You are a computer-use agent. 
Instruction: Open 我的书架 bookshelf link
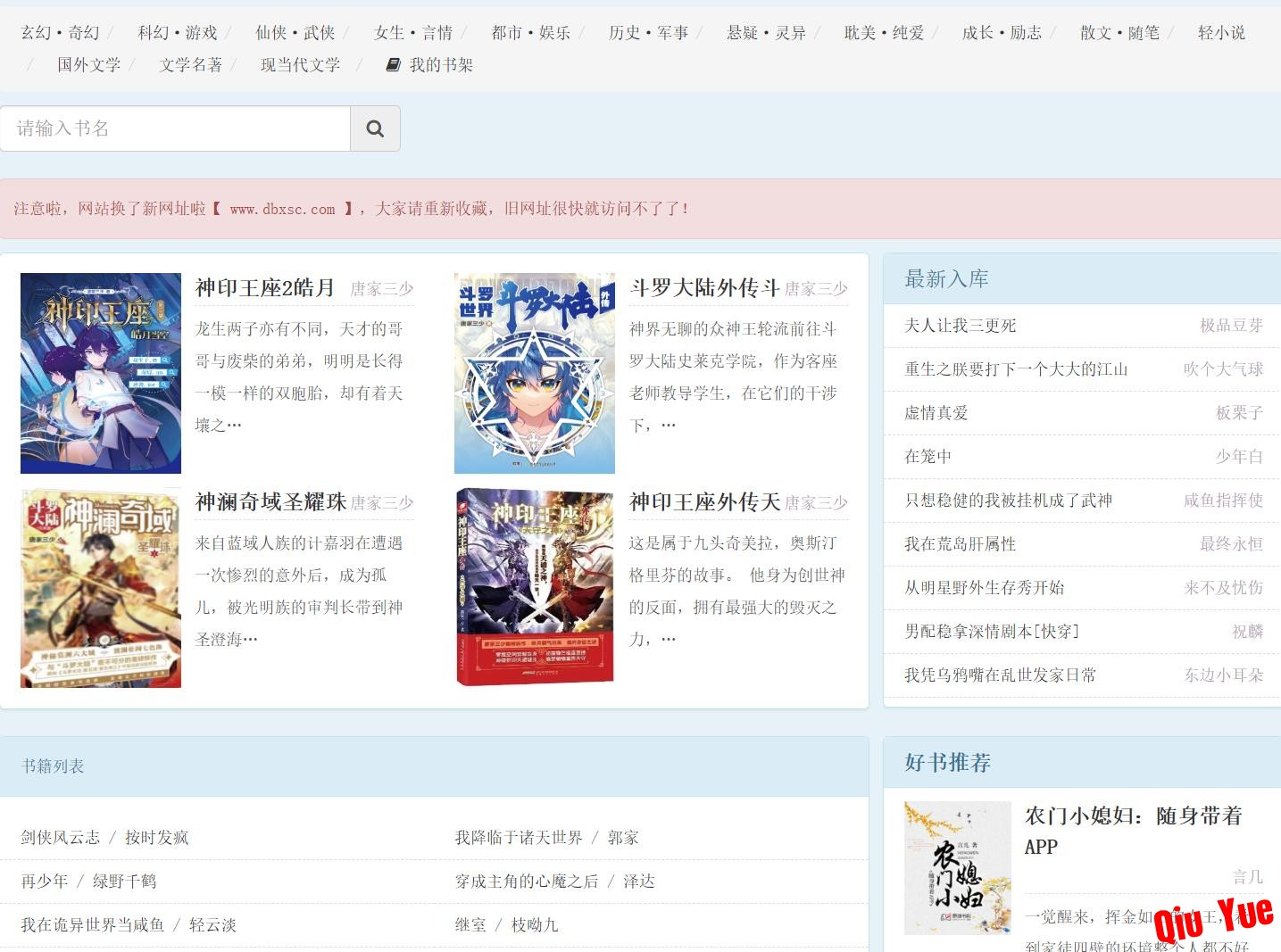429,65
